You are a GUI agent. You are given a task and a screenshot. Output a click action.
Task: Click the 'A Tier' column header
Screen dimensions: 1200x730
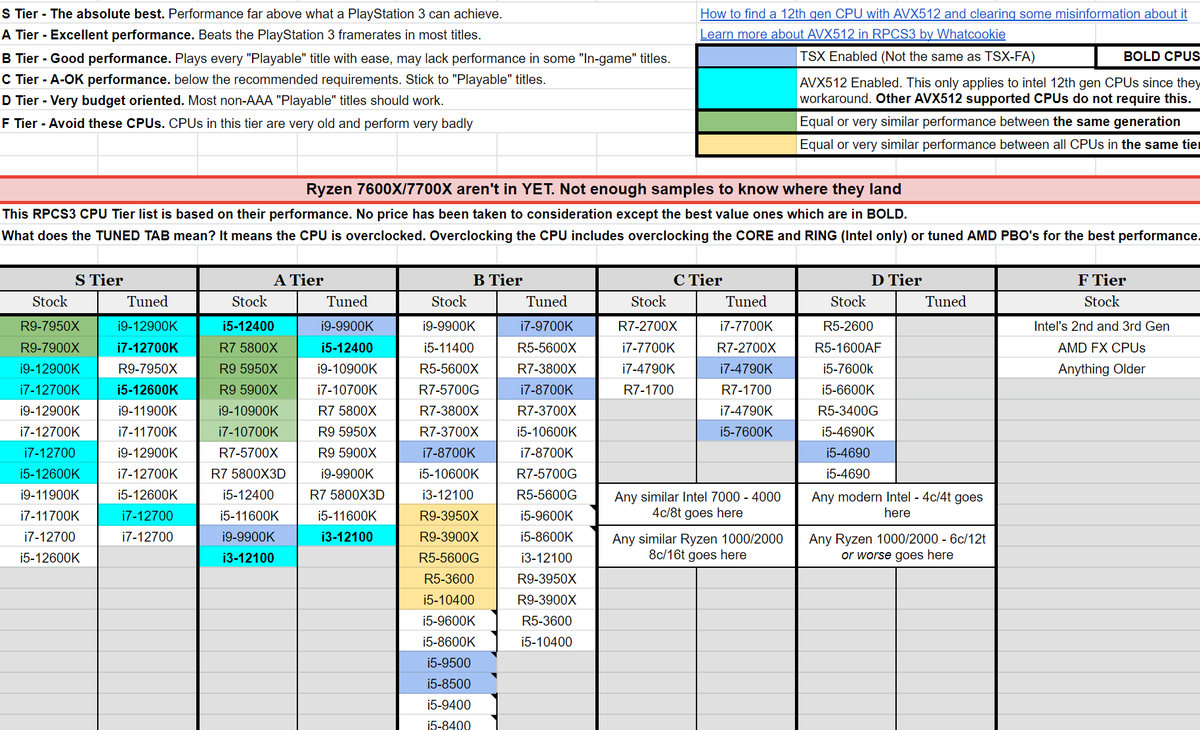(x=298, y=280)
